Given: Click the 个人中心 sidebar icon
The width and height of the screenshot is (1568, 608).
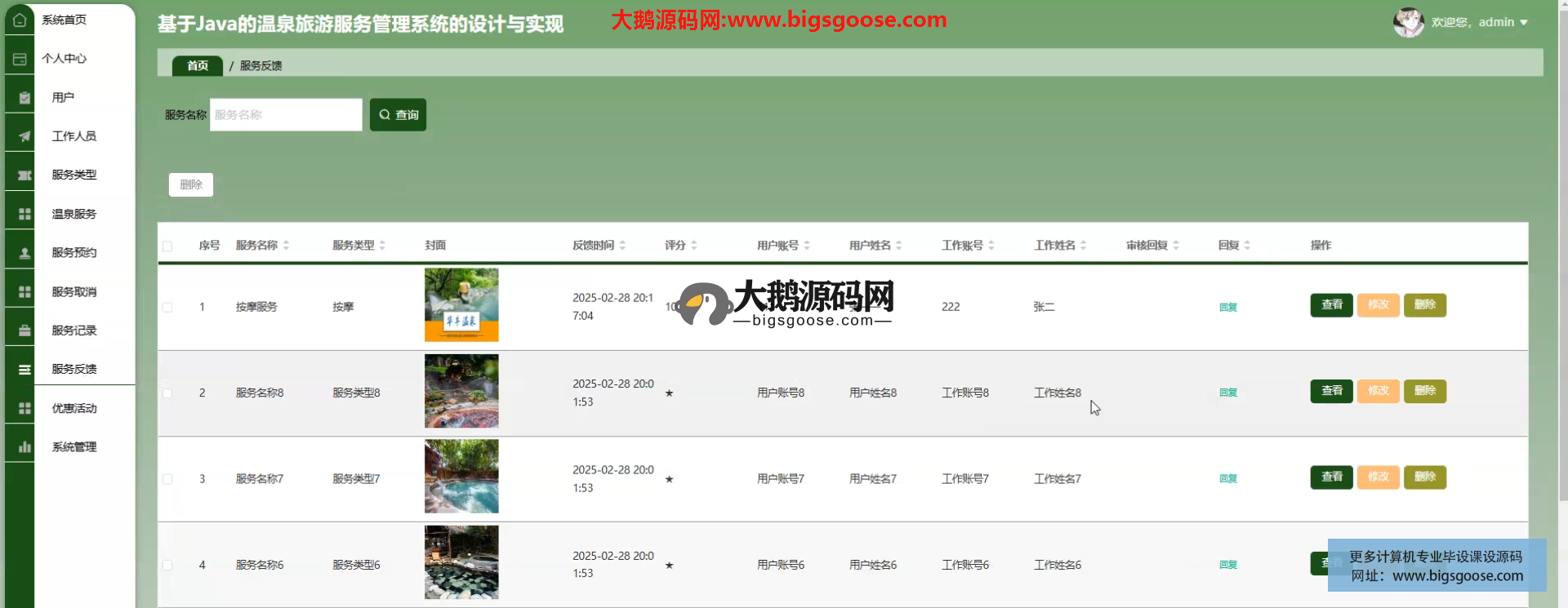Looking at the screenshot, I should click(x=20, y=59).
